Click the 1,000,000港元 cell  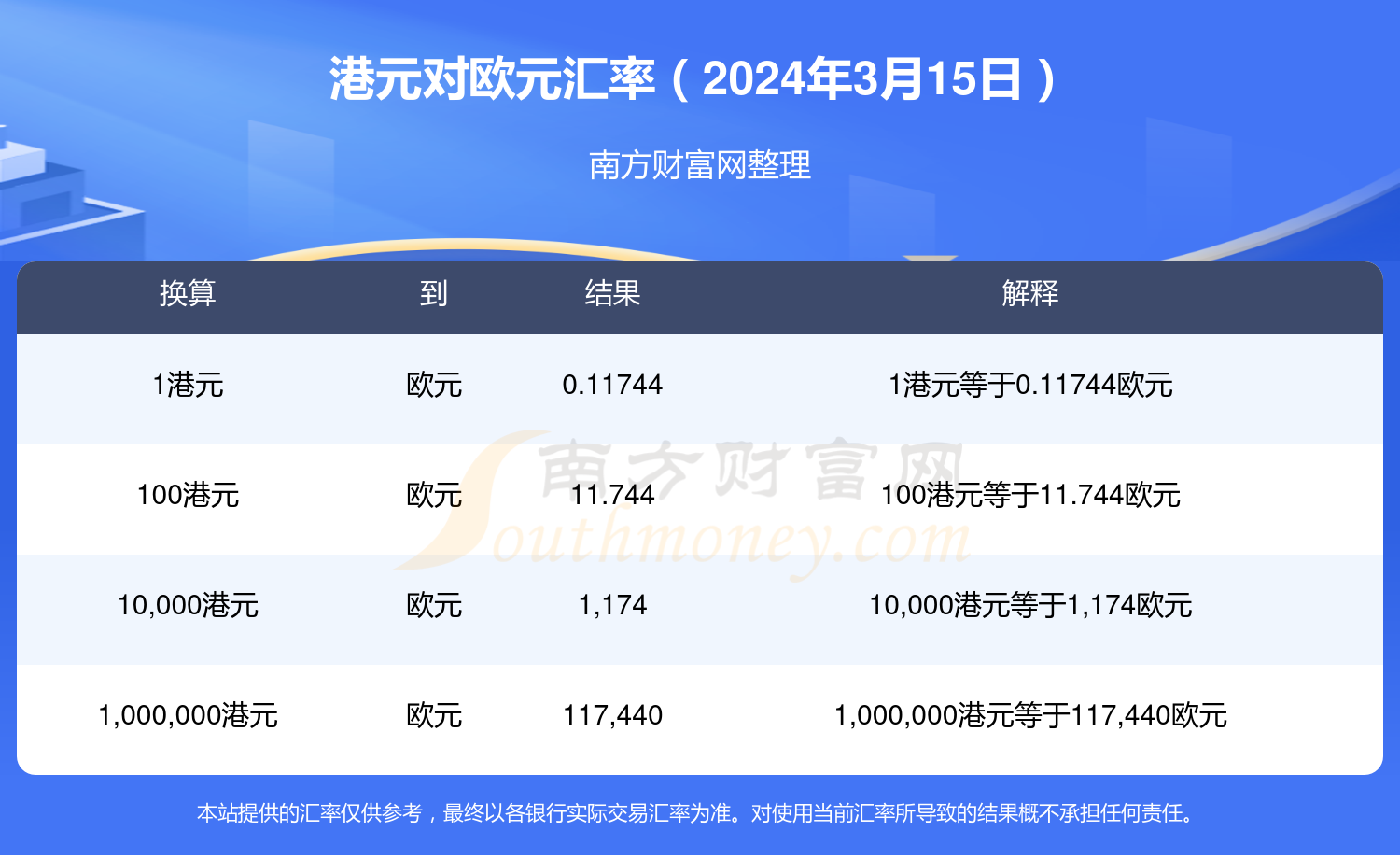[x=188, y=715]
